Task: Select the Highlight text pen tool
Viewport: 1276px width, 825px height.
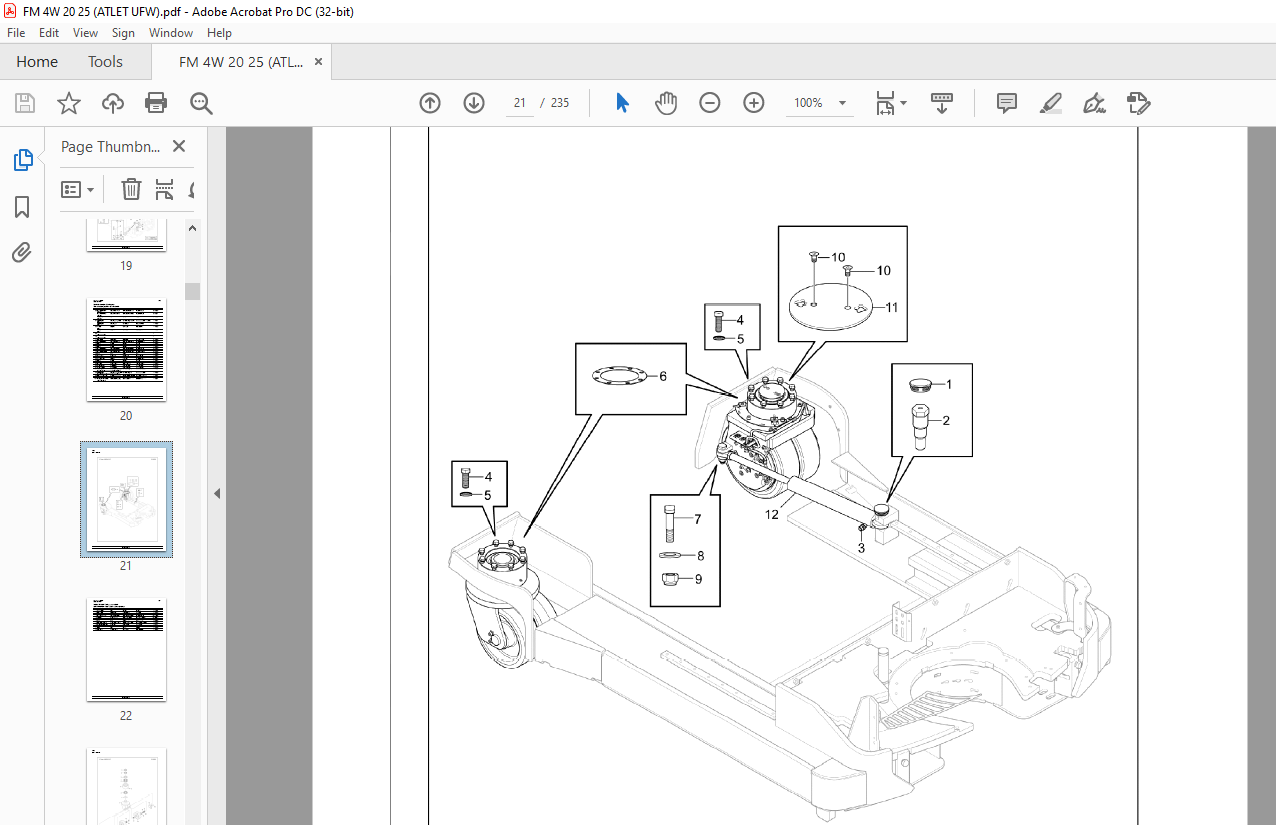Action: [x=1051, y=103]
